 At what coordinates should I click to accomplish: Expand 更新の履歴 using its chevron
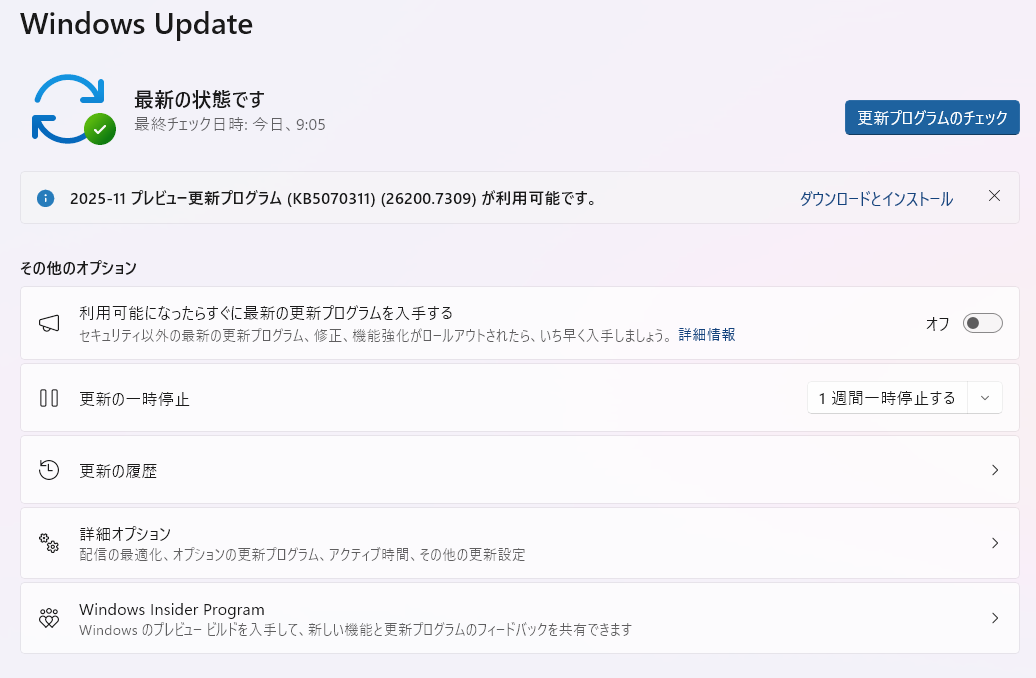click(x=994, y=470)
